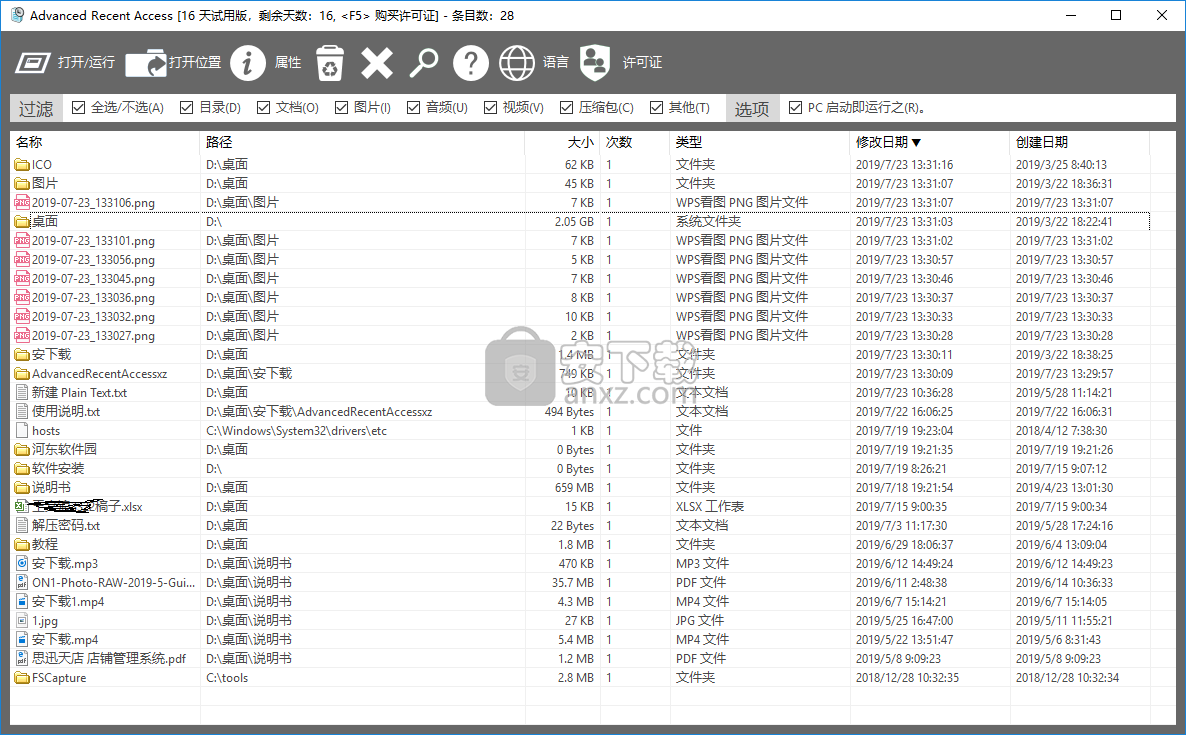Click folder icon of 河东软件园 row
Screen dimensions: 1186x735
point(22,449)
